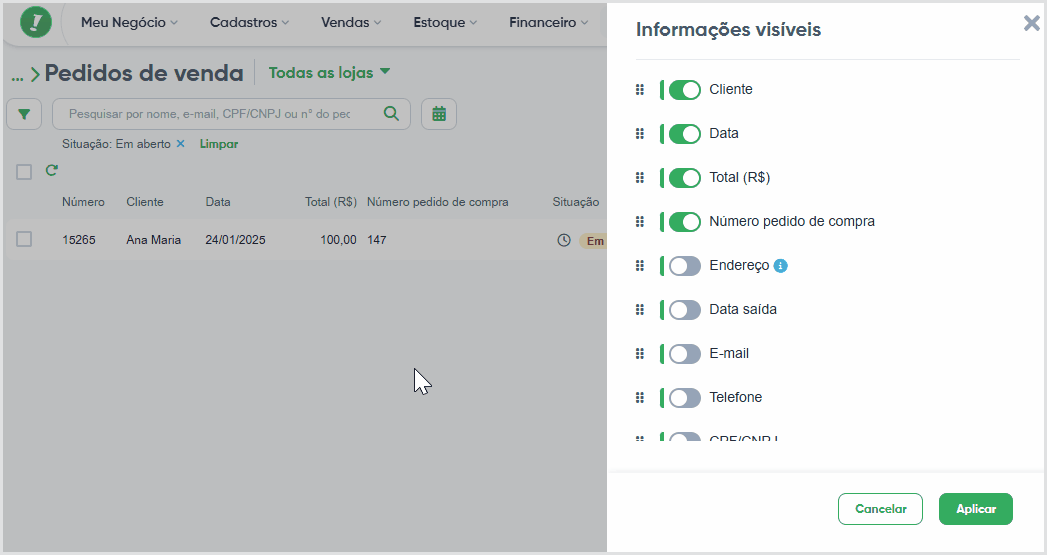The image size is (1047, 555).
Task: Turn on the Data saída toggle
Action: pos(684,310)
